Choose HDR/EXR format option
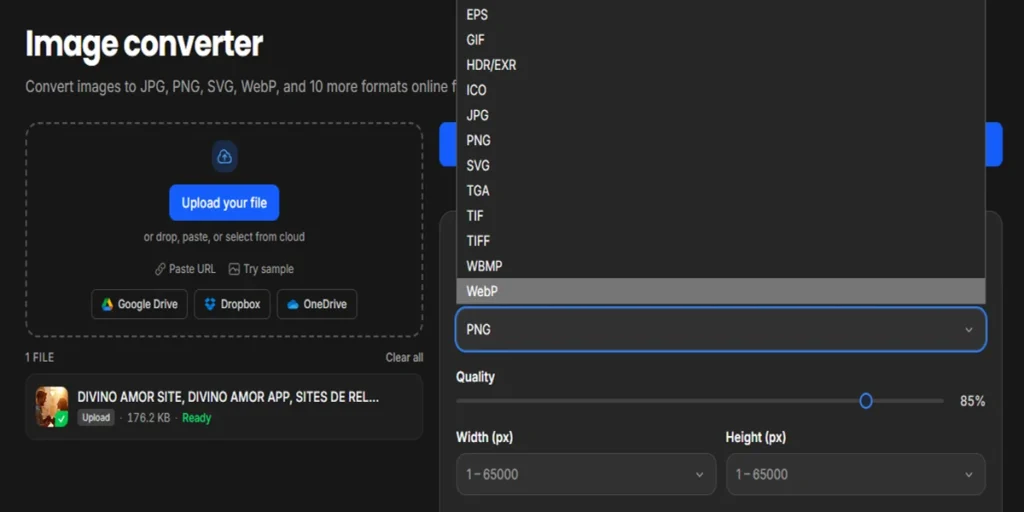The height and width of the screenshot is (512, 1024). pos(720,65)
